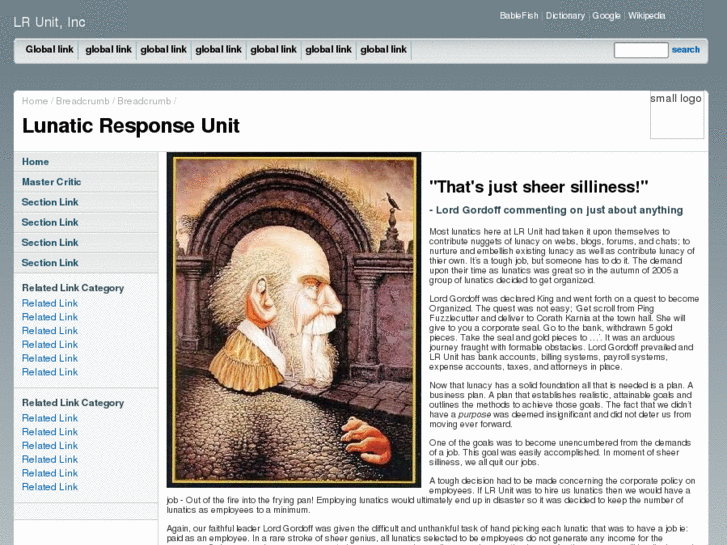Open the Wikipedia header link

(646, 16)
